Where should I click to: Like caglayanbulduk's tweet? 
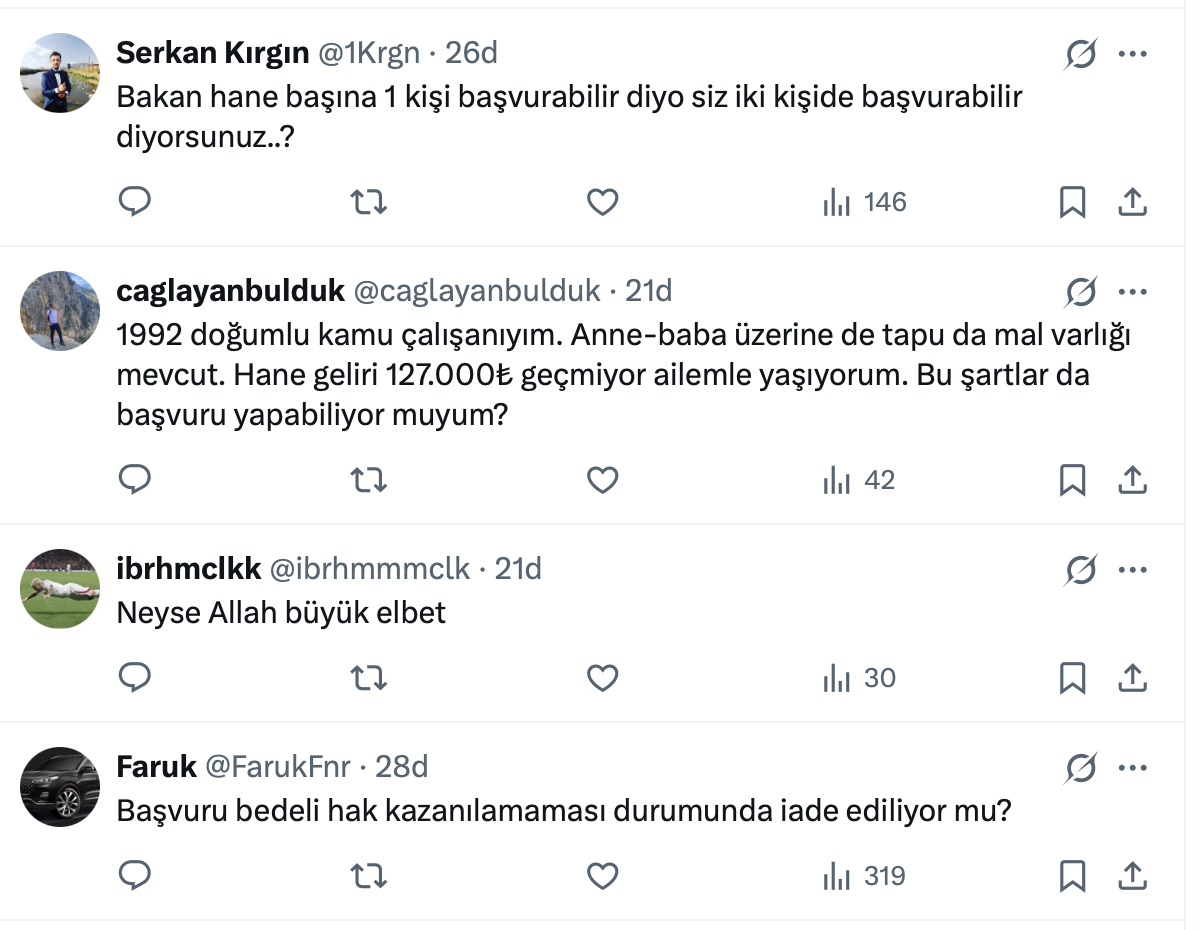(602, 480)
